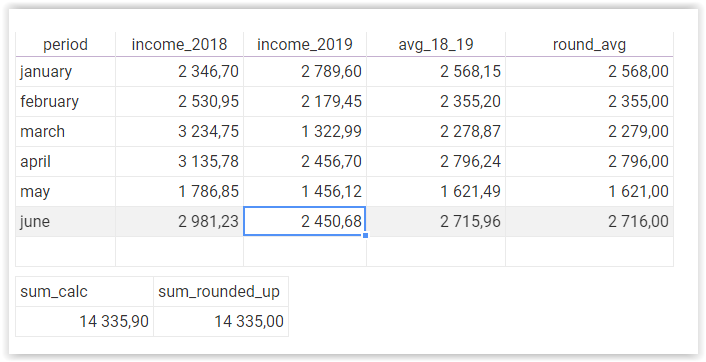Select the sum value 14 335,90
Viewport: 706px width, 362px height.
click(x=84, y=321)
